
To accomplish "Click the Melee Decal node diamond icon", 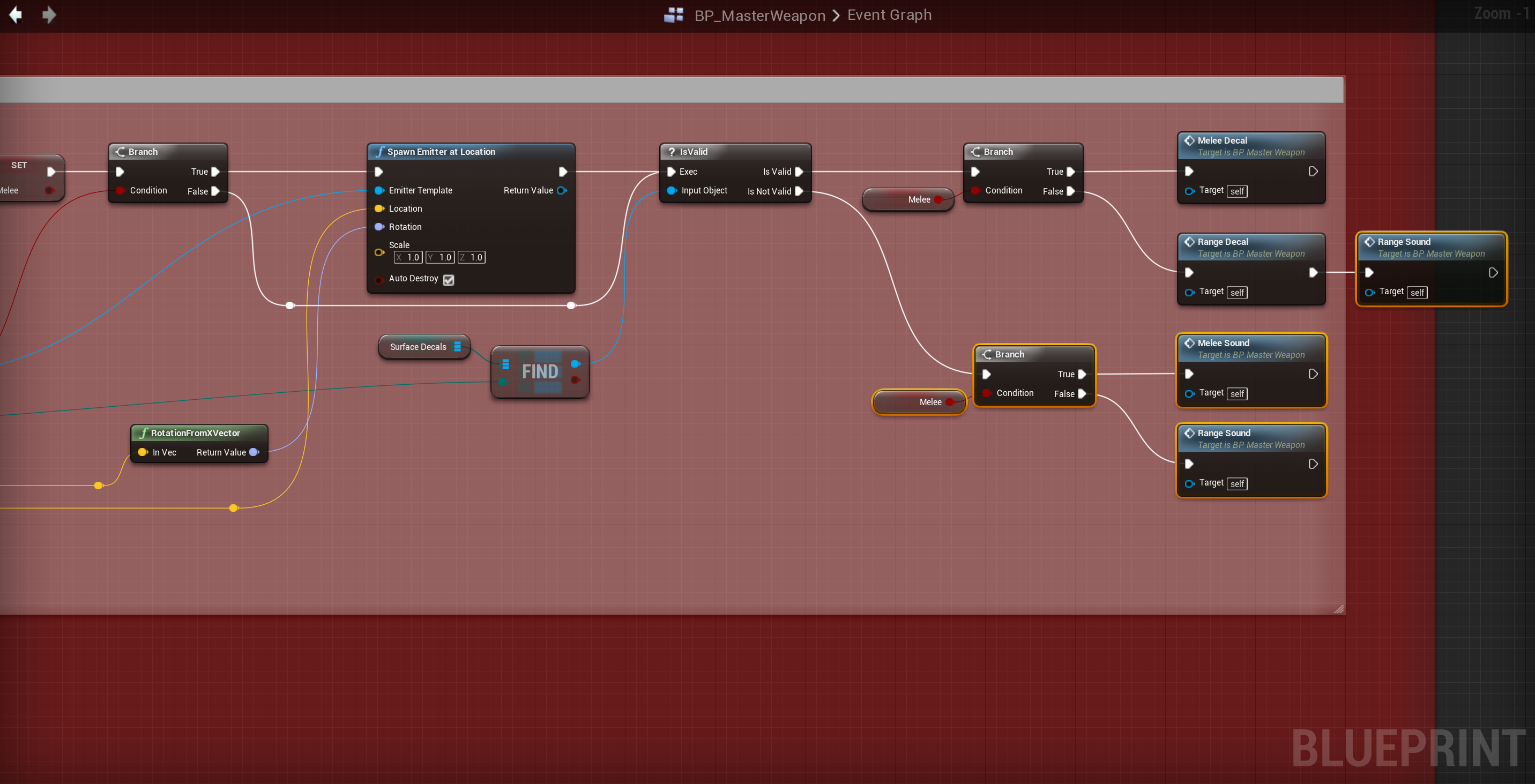I will tap(1189, 140).
